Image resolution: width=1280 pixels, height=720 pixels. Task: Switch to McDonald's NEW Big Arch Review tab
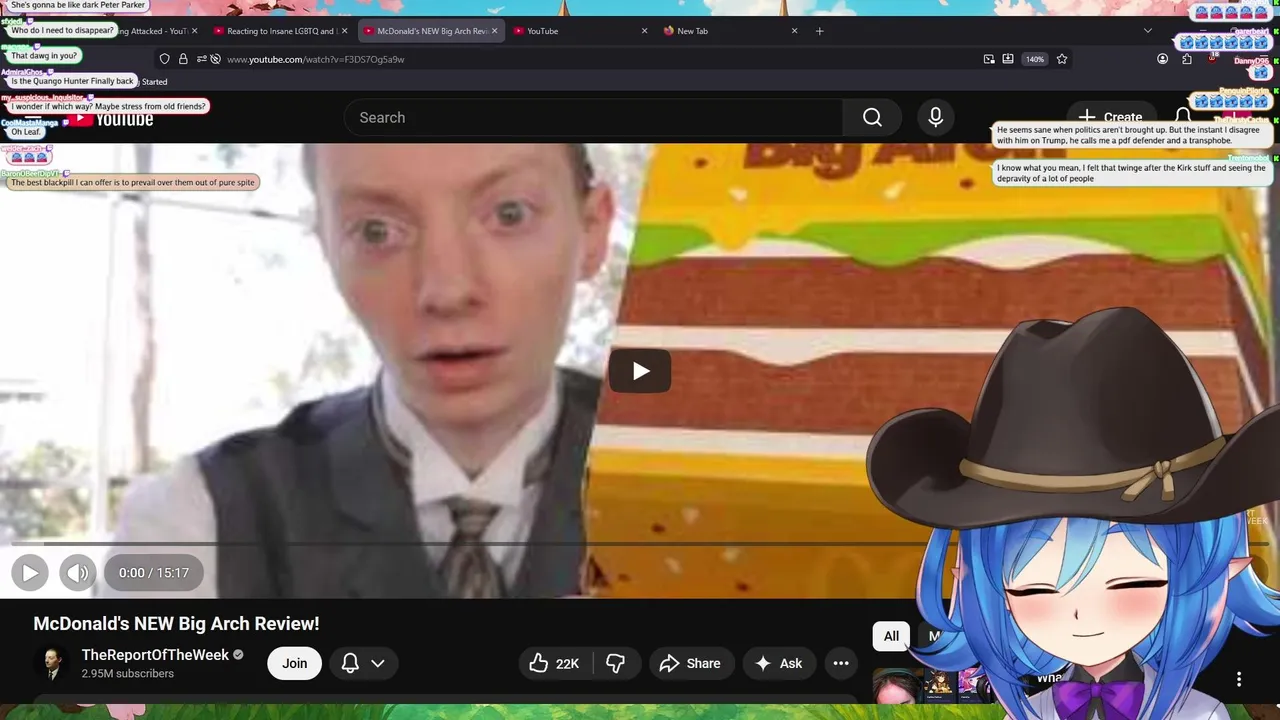click(430, 31)
